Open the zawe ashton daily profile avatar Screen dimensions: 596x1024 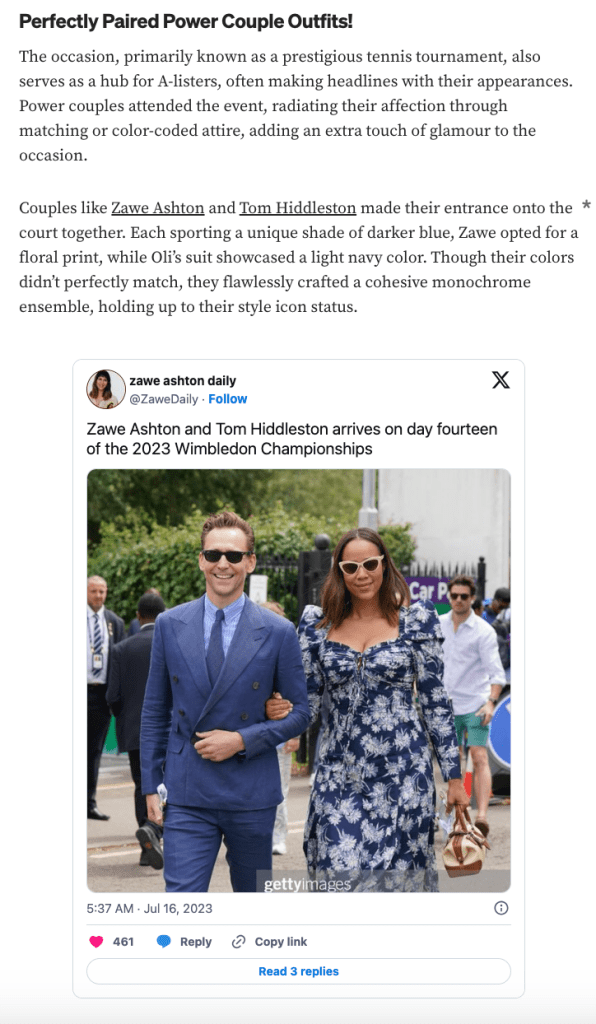(x=106, y=389)
